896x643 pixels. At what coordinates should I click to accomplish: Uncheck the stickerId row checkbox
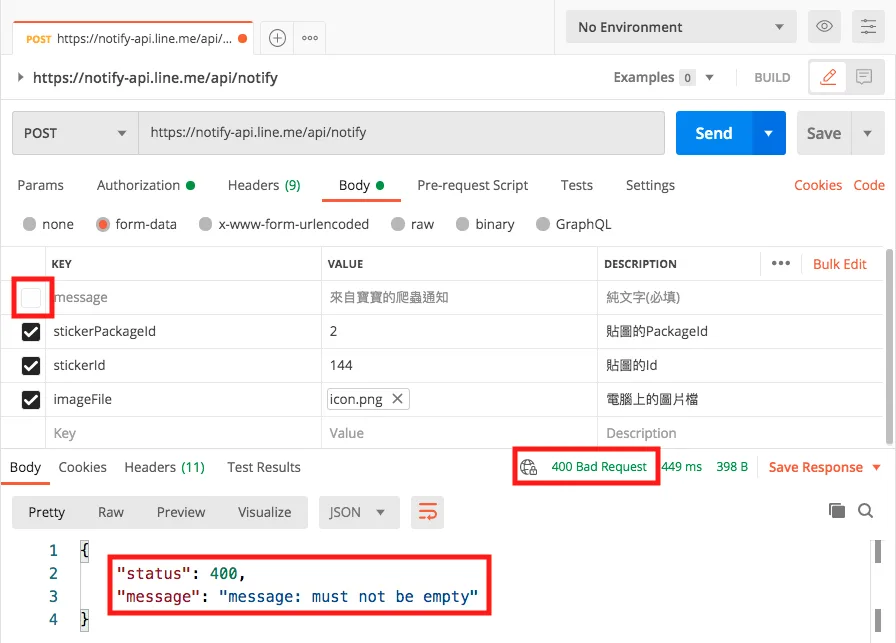(31, 365)
